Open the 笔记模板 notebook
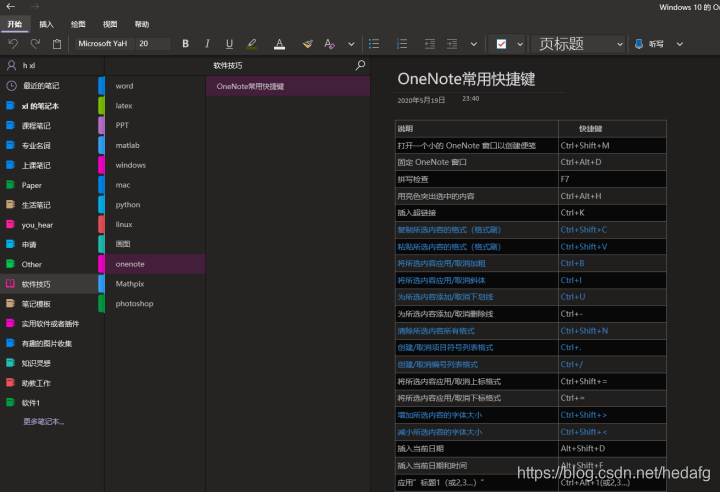Screen dimensions: 720x492 click(x=49, y=304)
